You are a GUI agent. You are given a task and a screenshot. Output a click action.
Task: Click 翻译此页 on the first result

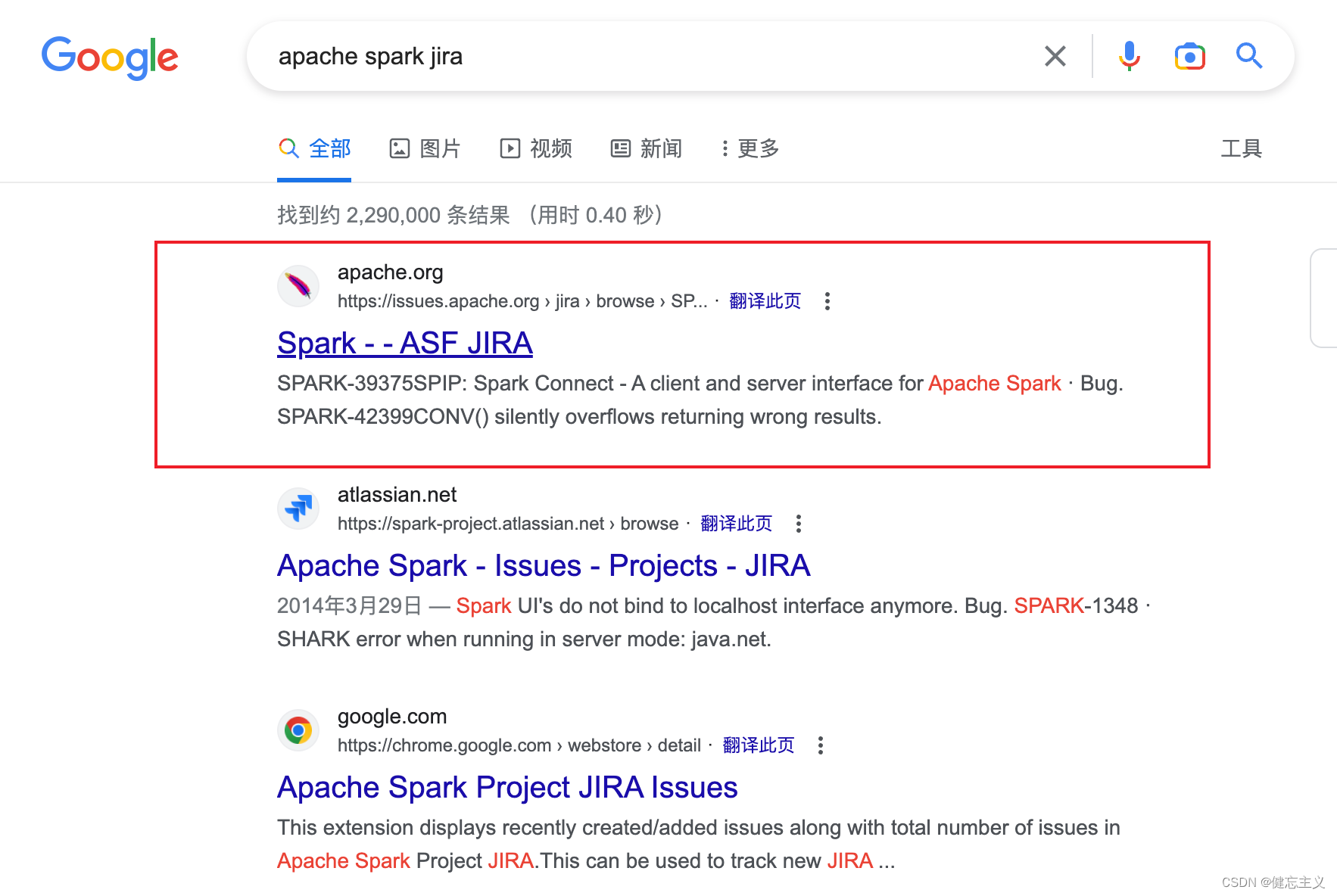[765, 300]
